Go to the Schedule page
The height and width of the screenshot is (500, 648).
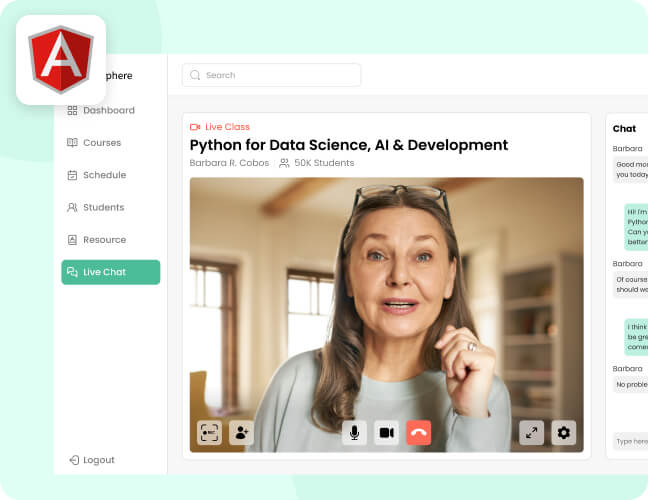click(97, 175)
